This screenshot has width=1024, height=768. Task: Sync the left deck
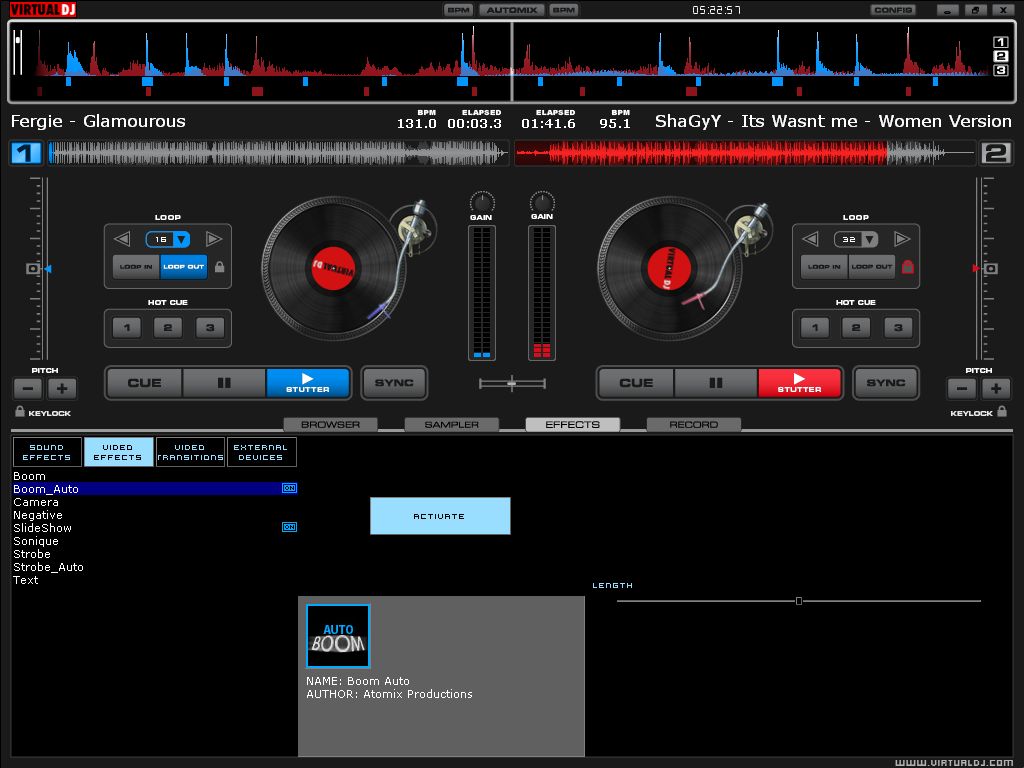pyautogui.click(x=394, y=383)
